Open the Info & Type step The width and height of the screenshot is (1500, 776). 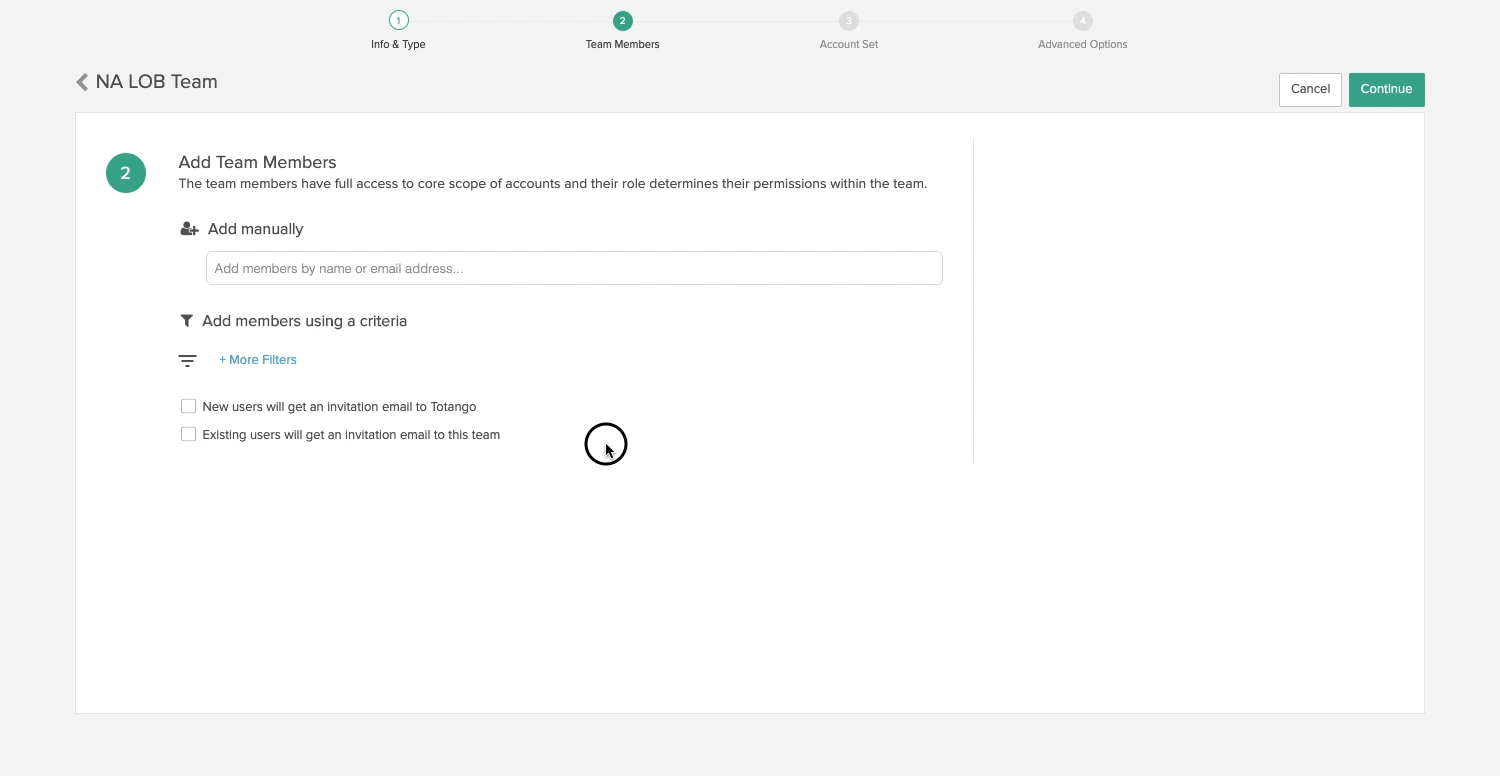pos(398,44)
